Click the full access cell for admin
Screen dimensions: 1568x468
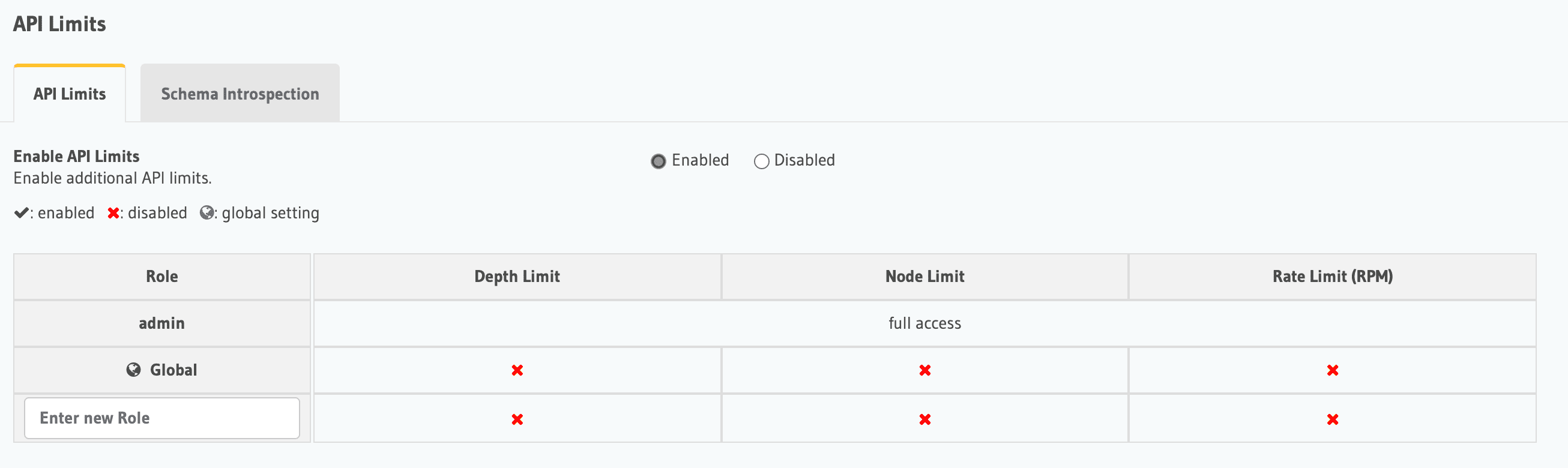point(924,323)
